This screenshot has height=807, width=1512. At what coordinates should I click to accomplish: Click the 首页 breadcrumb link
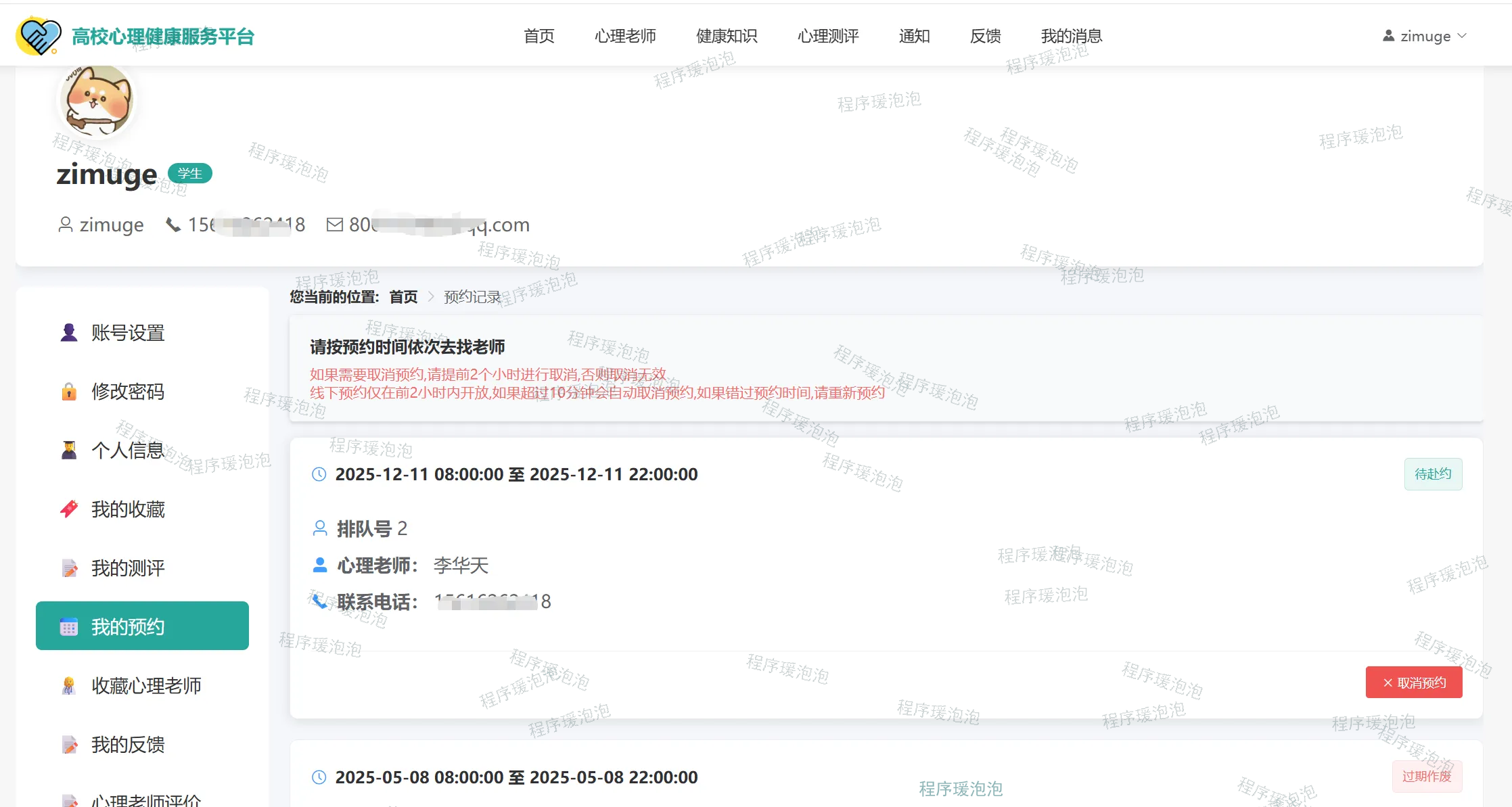point(403,297)
